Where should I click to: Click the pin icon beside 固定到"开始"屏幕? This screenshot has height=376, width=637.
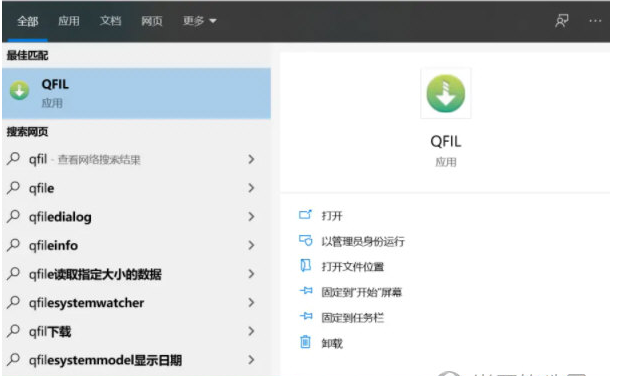306,291
